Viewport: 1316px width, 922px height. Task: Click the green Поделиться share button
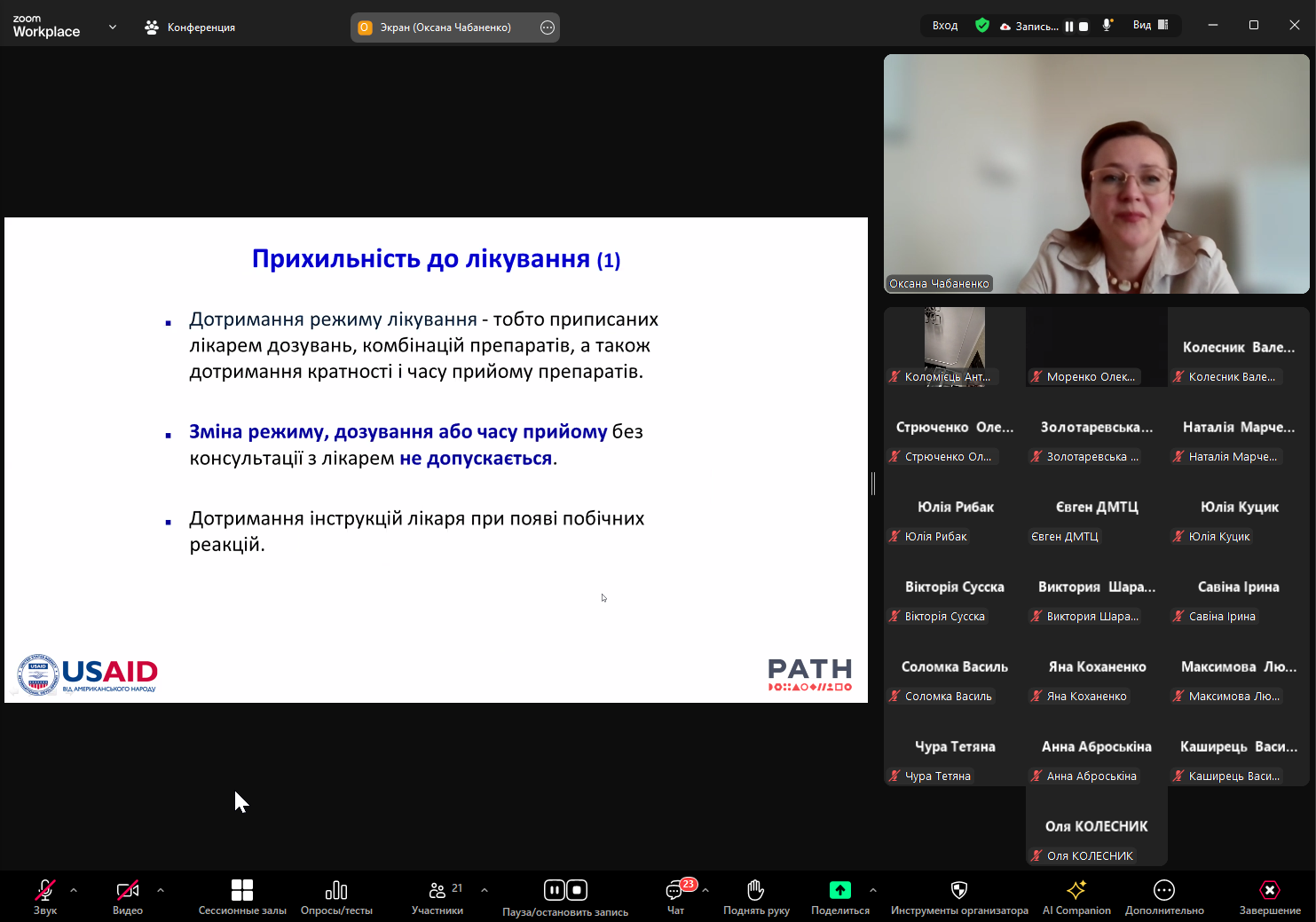tap(839, 890)
